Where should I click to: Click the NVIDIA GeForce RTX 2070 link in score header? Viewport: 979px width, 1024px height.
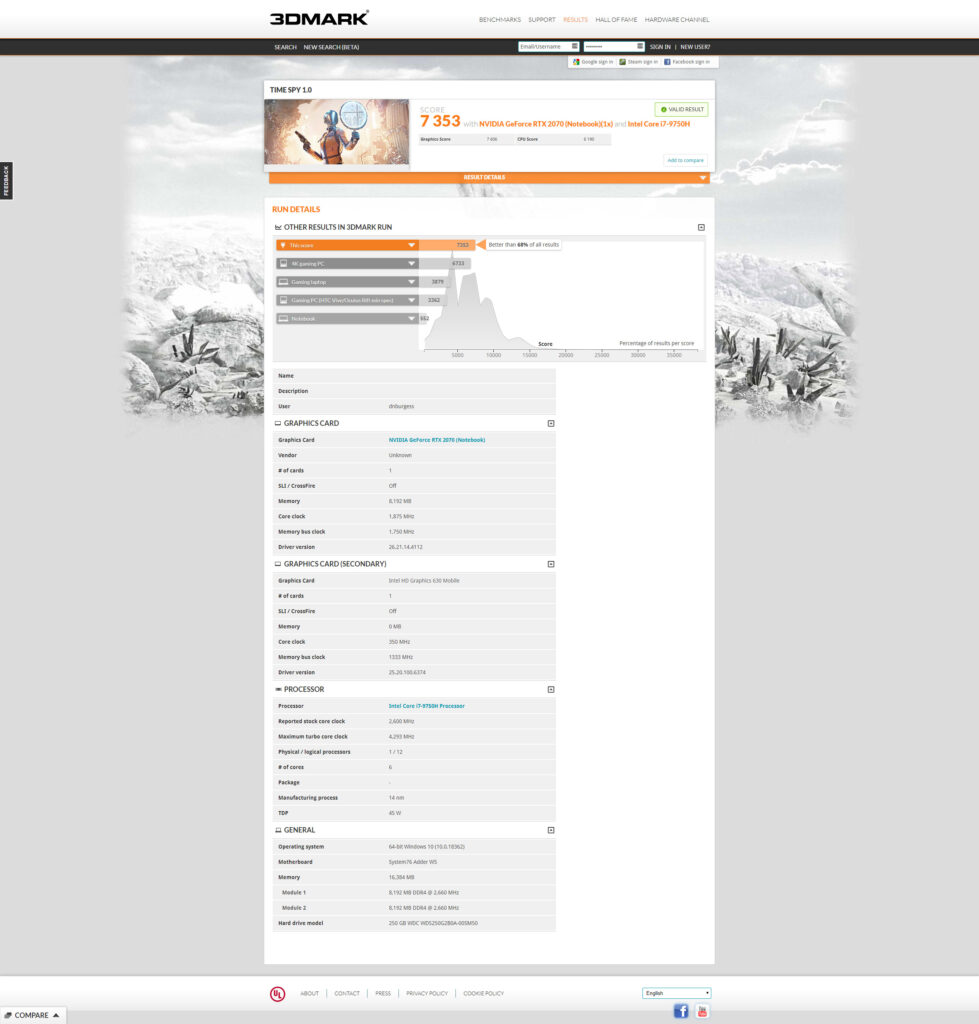(x=546, y=124)
